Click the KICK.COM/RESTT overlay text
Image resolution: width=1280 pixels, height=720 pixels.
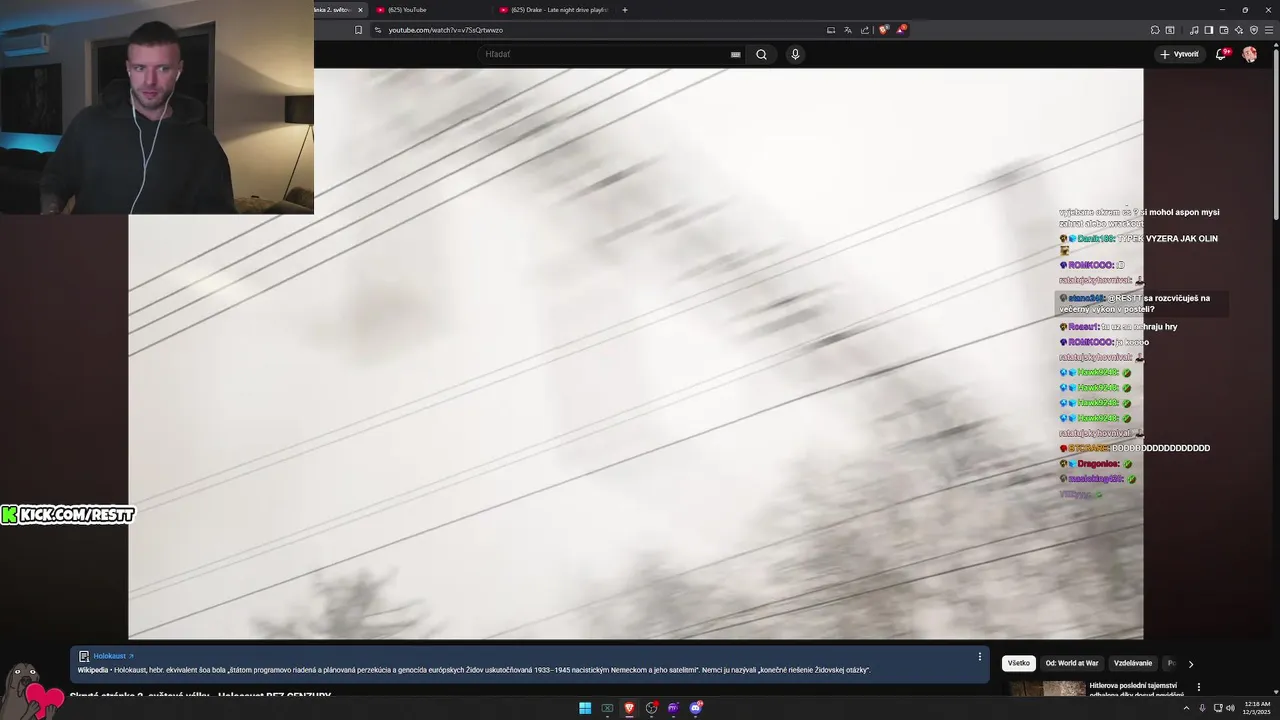coord(67,514)
